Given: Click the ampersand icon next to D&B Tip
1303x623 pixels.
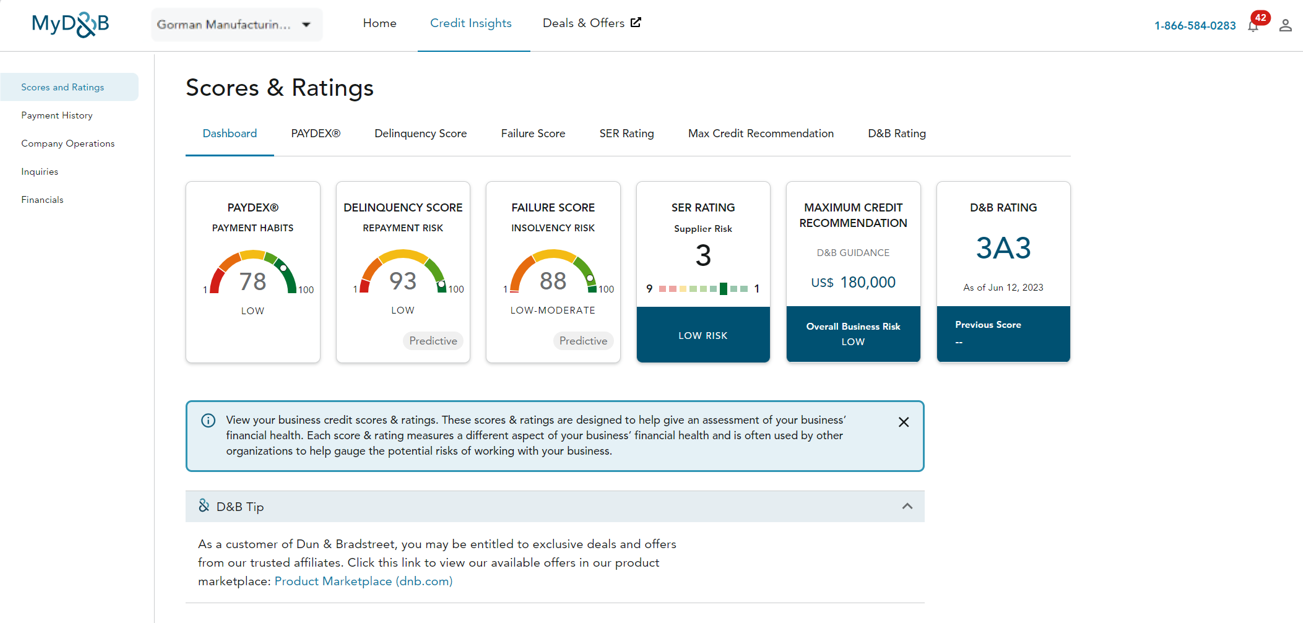Looking at the screenshot, I should [x=204, y=506].
